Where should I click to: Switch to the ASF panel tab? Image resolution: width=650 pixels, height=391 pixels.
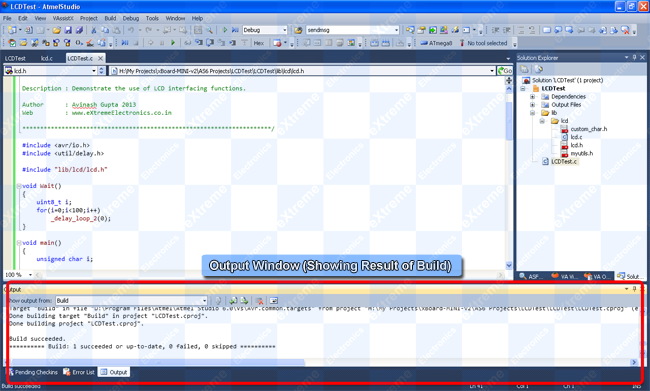click(x=531, y=276)
